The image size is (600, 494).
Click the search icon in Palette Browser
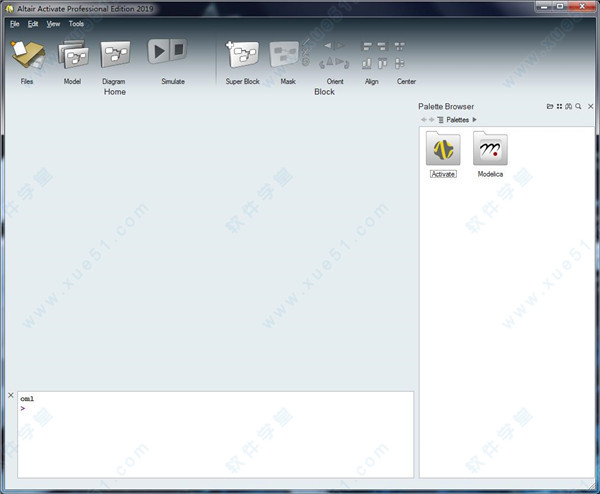(x=578, y=106)
